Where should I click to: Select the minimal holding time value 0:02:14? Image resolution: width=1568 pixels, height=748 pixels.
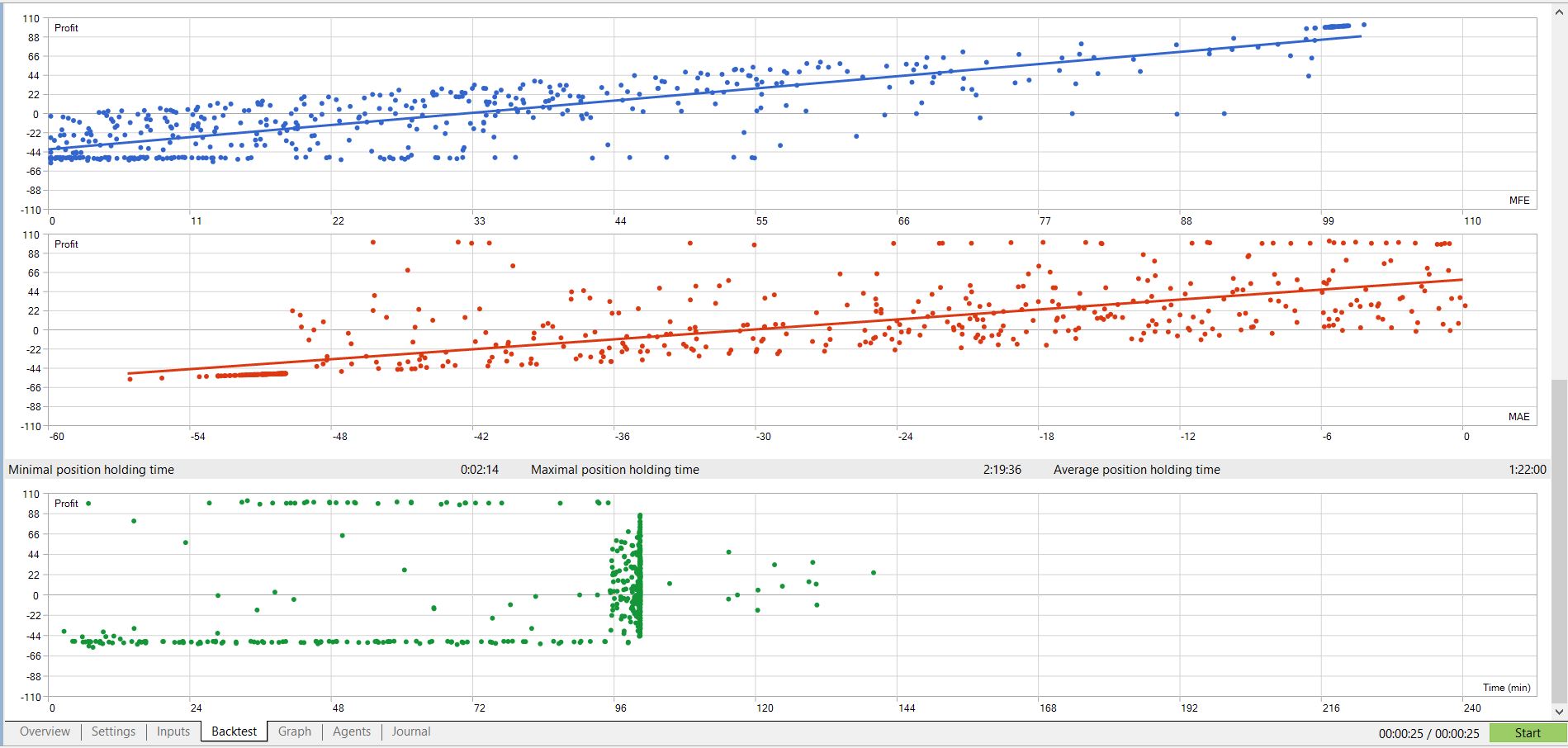(480, 470)
